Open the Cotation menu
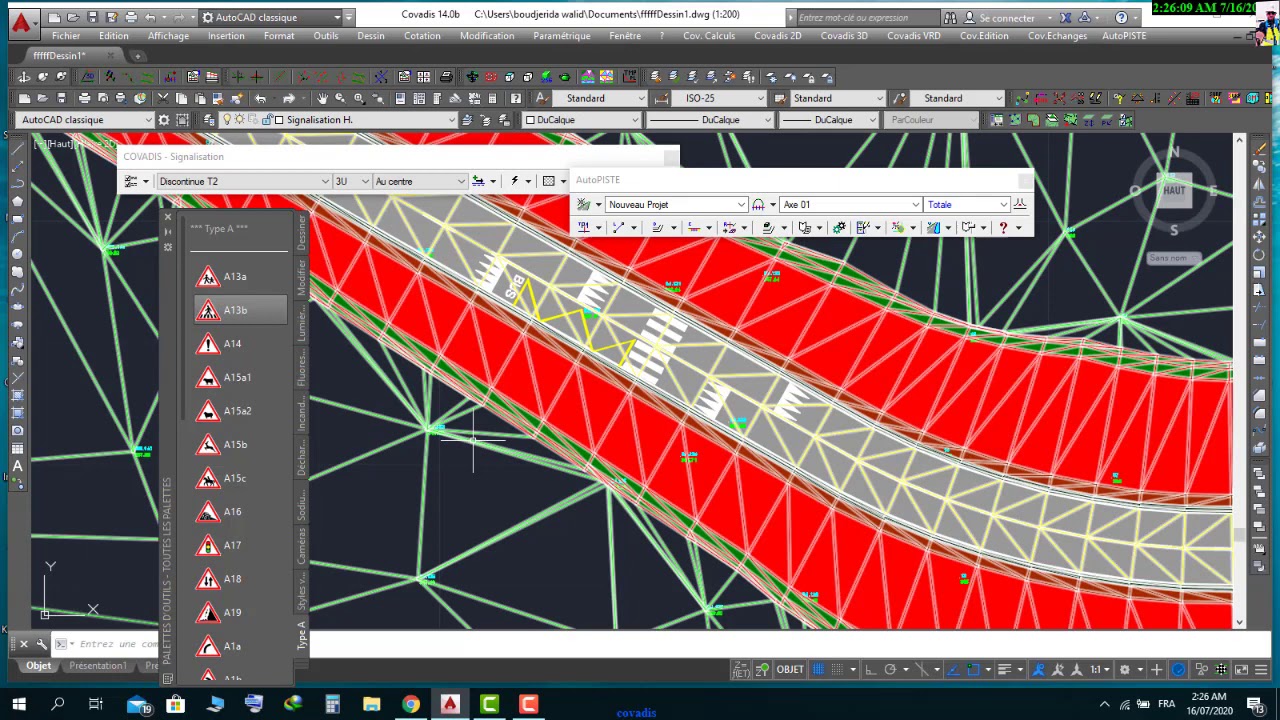The height and width of the screenshot is (720, 1280). [422, 36]
